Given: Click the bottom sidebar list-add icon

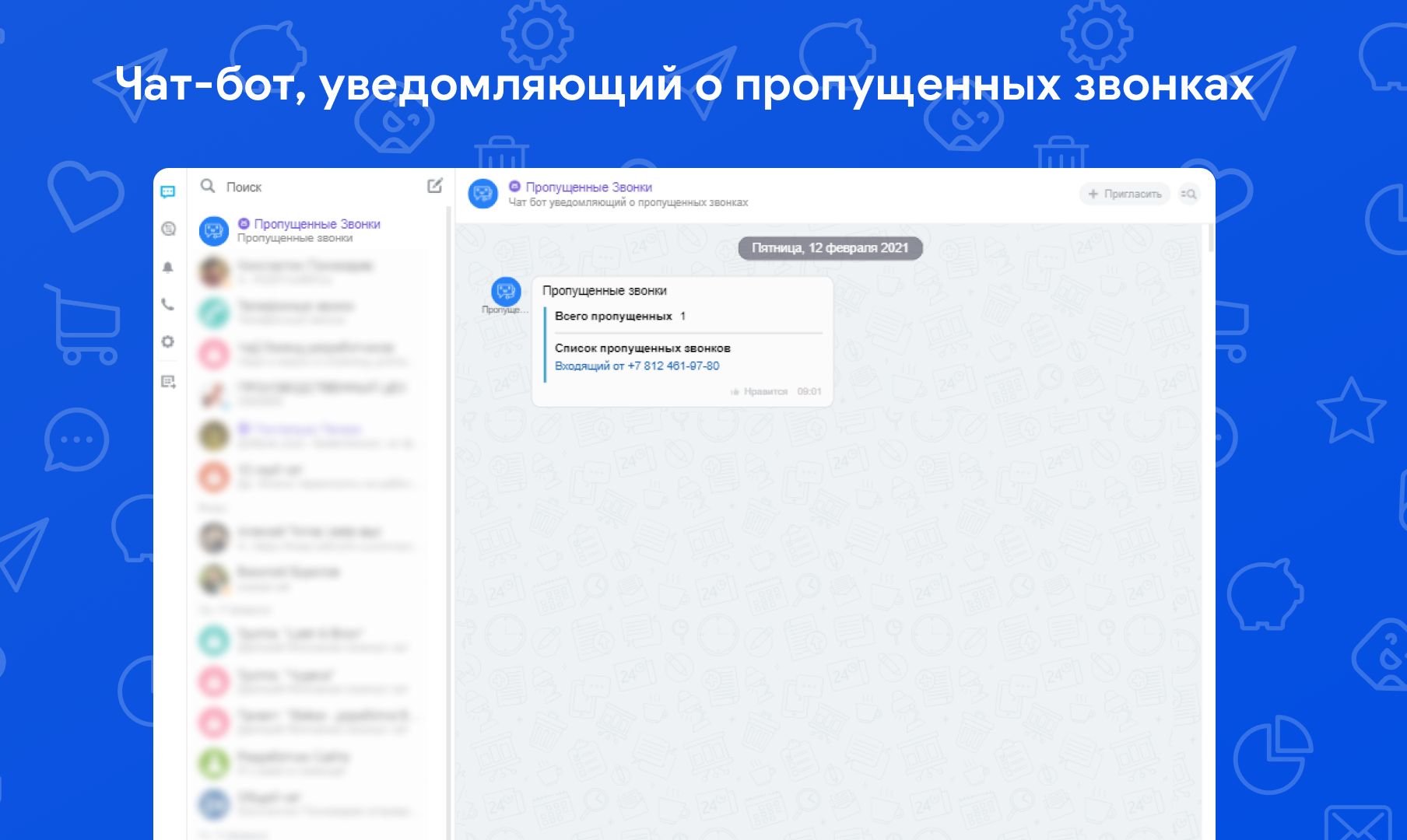Looking at the screenshot, I should pos(168,382).
